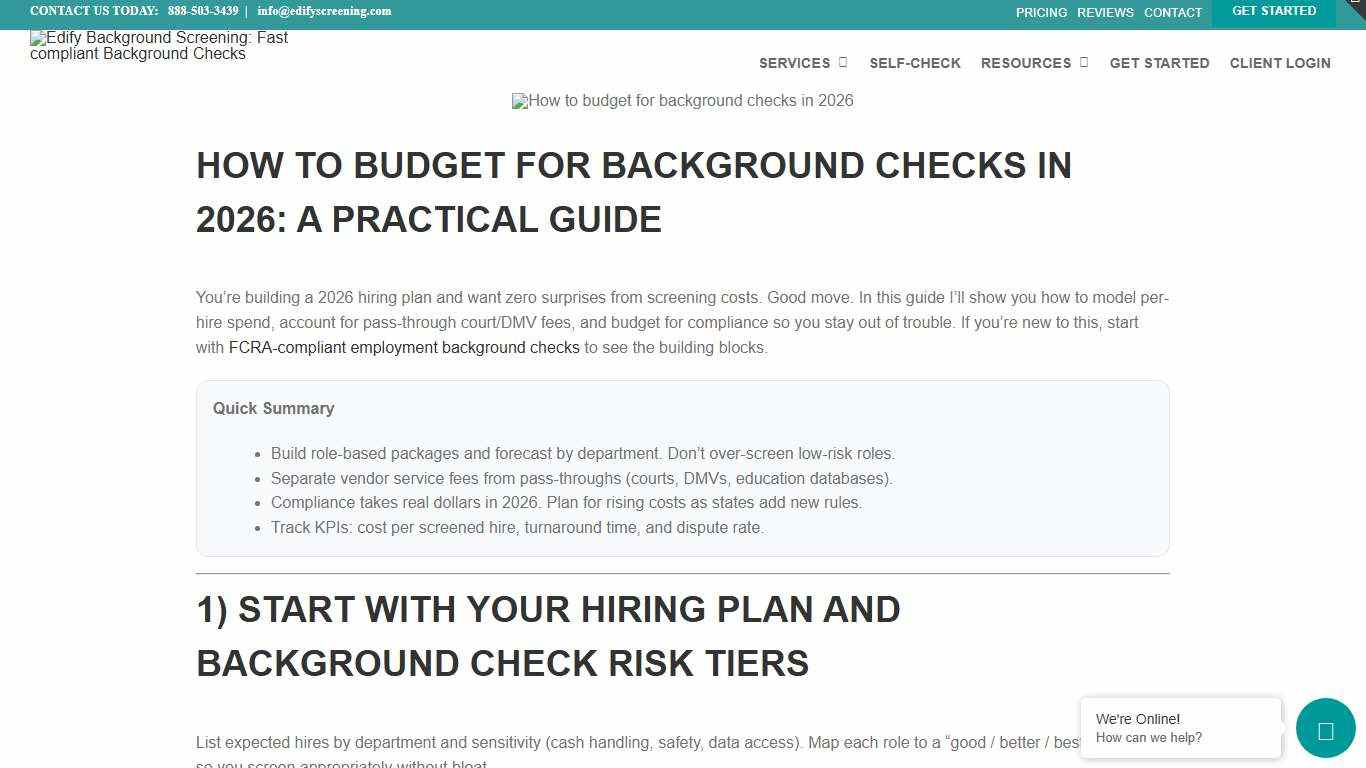Click CLIENT LOGIN in the navigation
The image size is (1366, 768).
(1280, 62)
